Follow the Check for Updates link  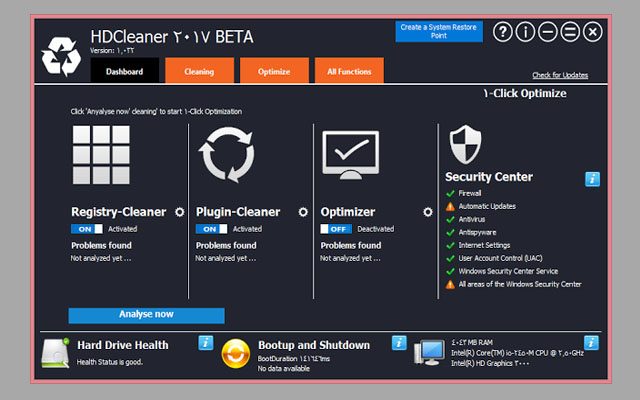pyautogui.click(x=560, y=75)
